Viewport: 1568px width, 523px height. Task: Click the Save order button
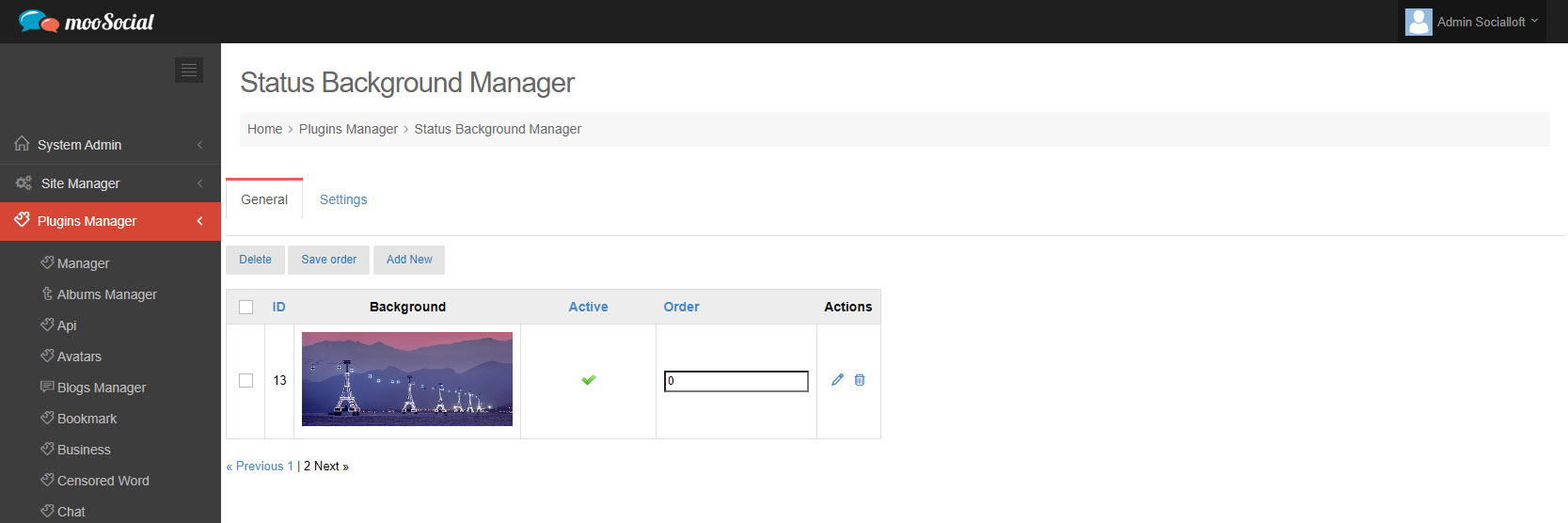coord(329,260)
